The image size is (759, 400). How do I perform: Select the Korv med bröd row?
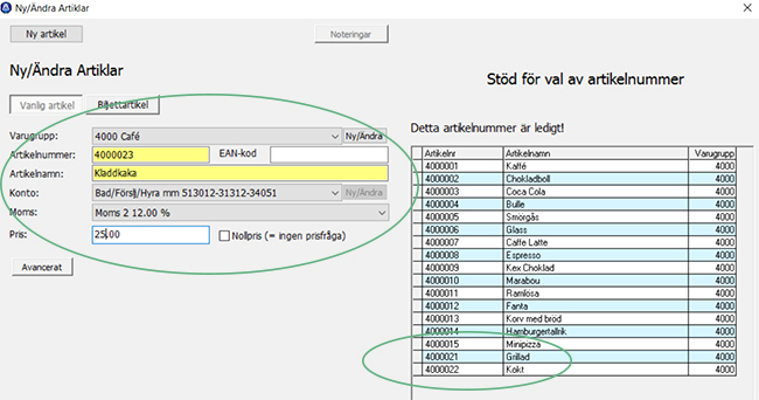click(574, 319)
